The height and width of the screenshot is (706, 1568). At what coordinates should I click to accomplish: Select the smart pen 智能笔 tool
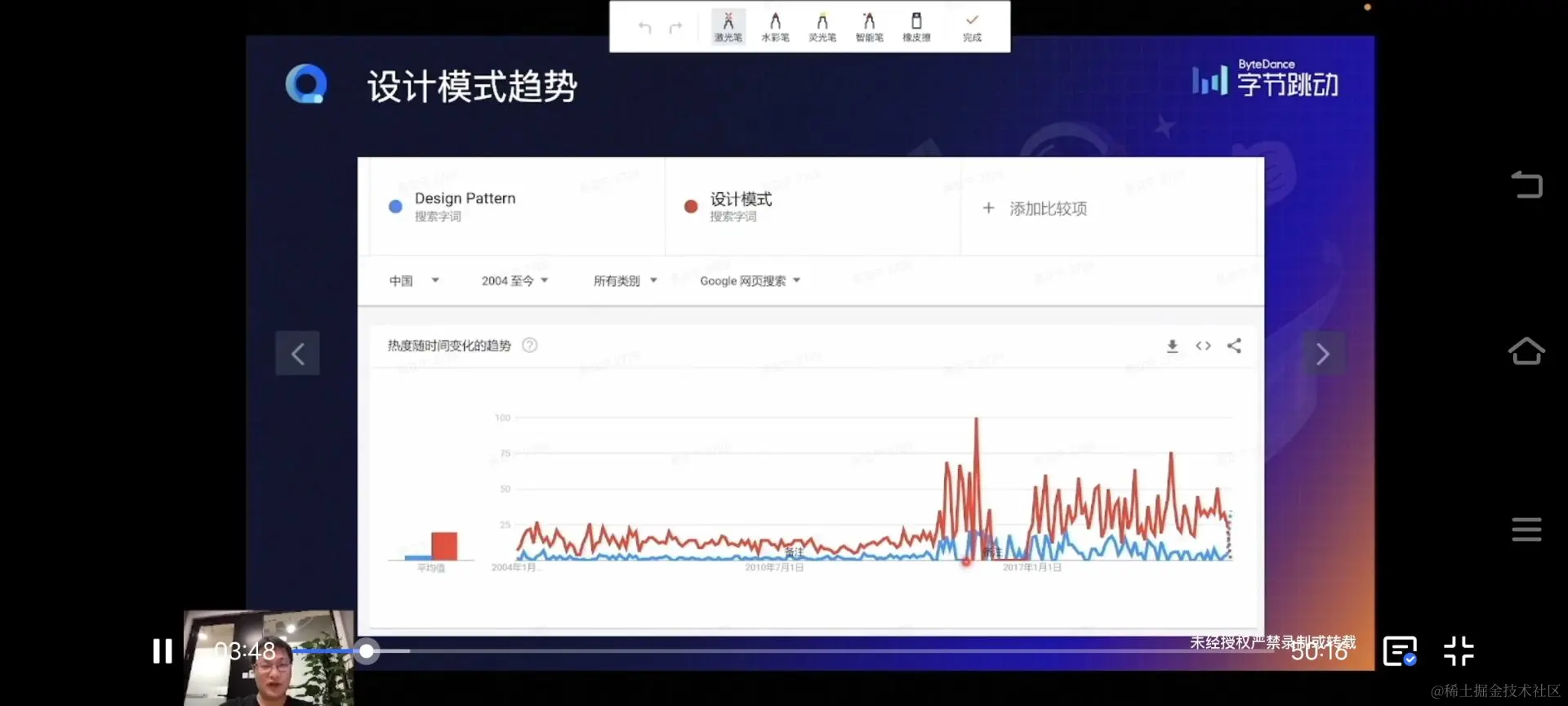point(869,27)
